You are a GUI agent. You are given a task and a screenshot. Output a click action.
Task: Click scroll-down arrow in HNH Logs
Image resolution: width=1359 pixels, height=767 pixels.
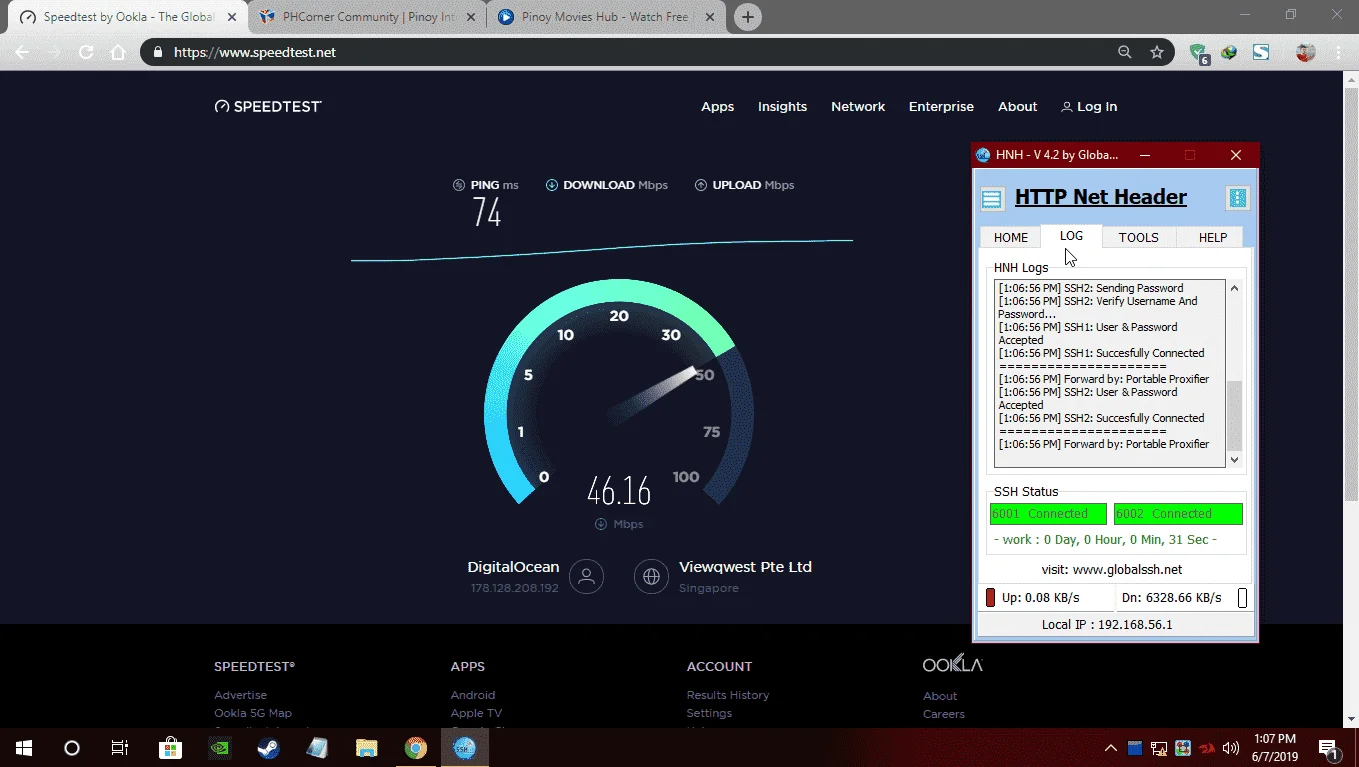click(x=1234, y=459)
